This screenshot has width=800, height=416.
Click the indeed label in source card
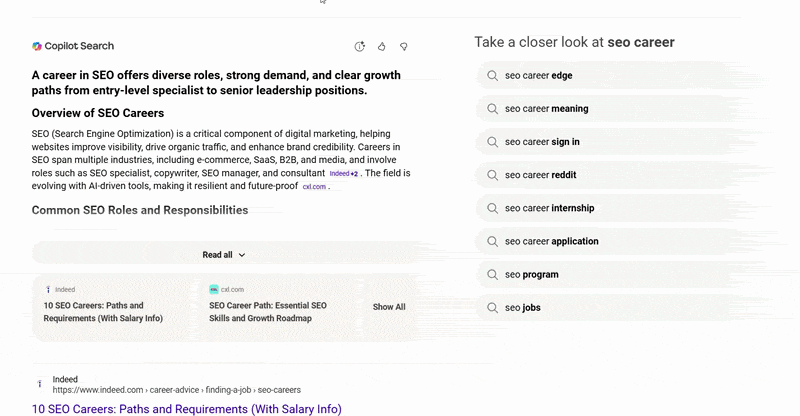[65, 289]
